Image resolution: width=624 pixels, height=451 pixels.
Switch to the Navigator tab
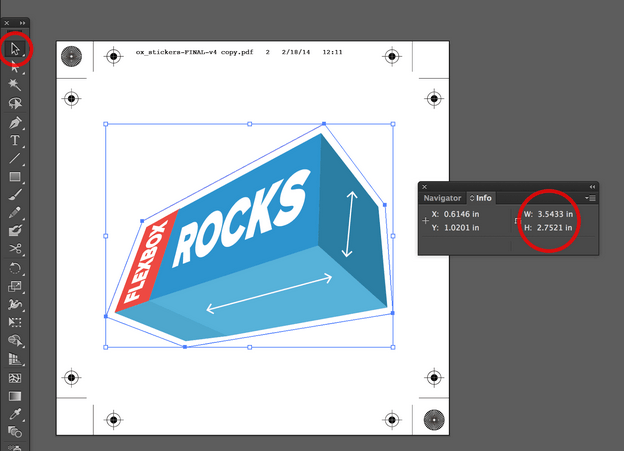pos(442,198)
